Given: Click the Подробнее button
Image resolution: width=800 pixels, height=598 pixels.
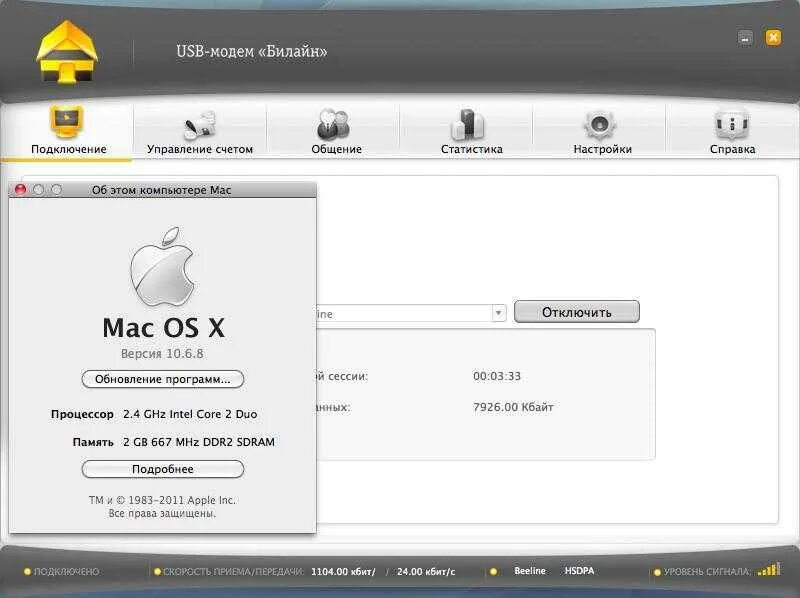Looking at the screenshot, I should 163,469.
